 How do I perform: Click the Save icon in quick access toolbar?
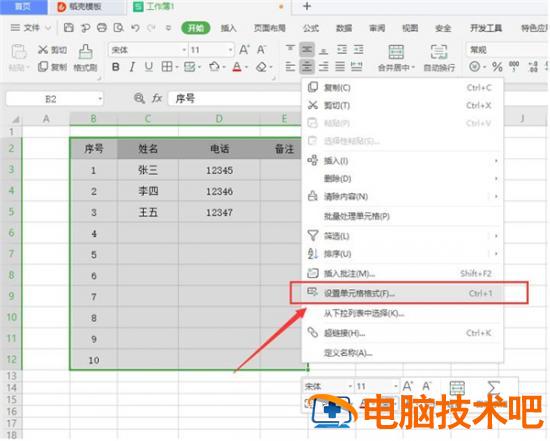[x=69, y=28]
